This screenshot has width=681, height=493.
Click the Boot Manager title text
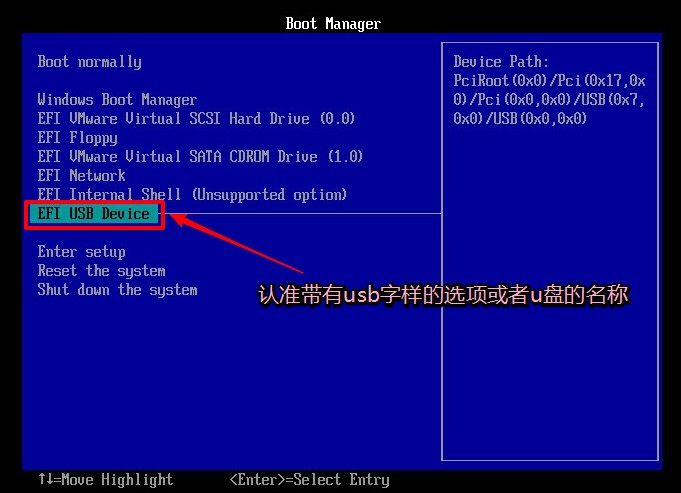pos(333,23)
